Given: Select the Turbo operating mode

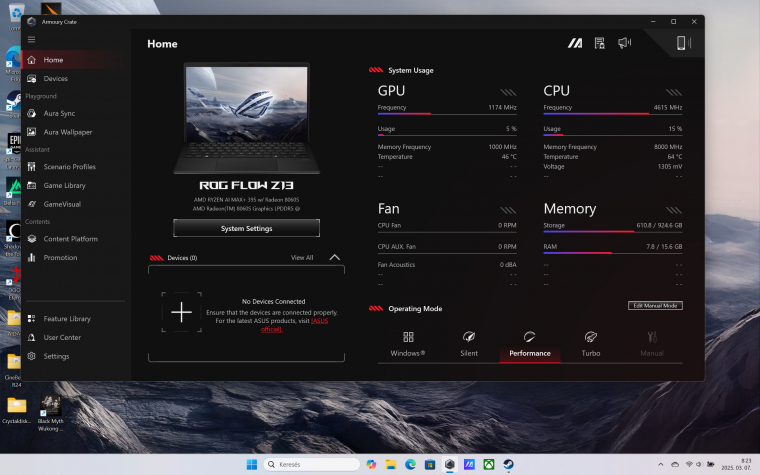Looking at the screenshot, I should tap(591, 345).
